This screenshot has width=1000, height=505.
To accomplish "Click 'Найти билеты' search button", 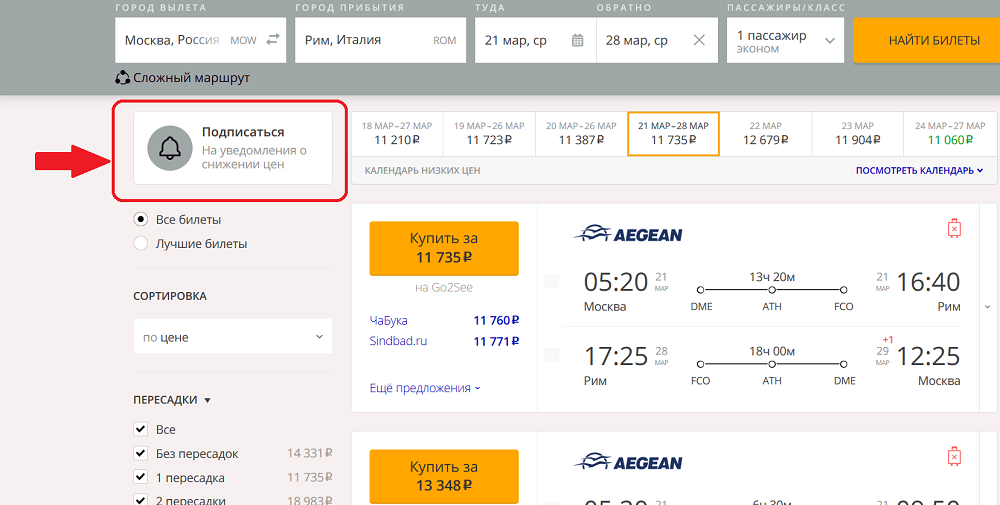I will [927, 40].
